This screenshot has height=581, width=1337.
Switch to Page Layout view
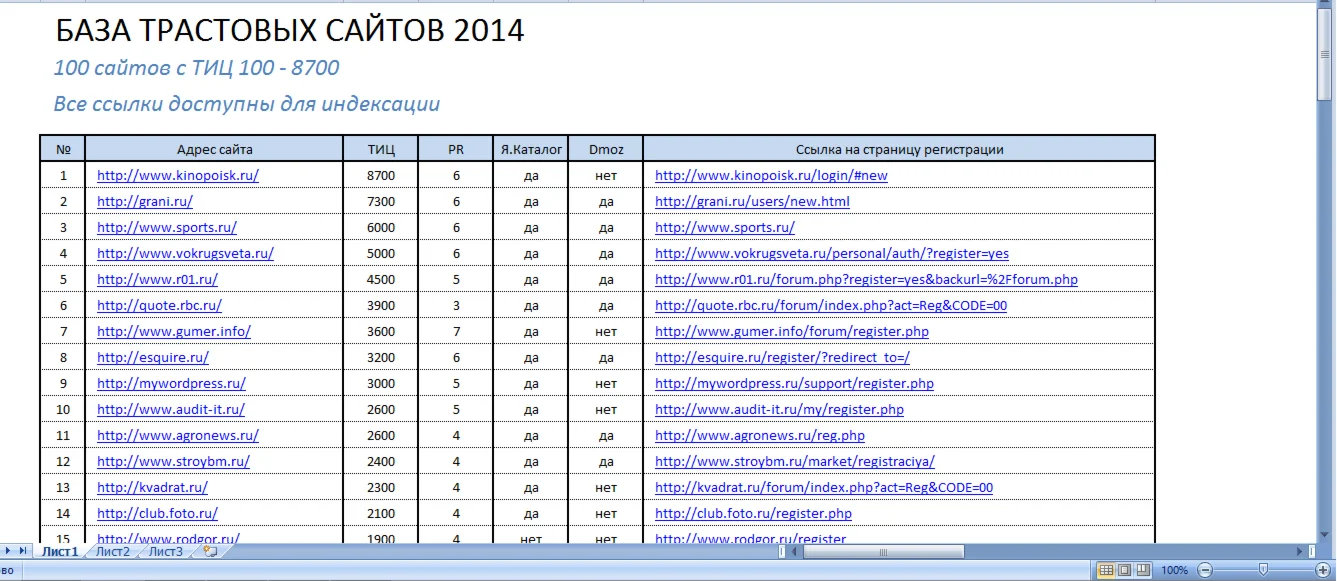(x=1125, y=570)
